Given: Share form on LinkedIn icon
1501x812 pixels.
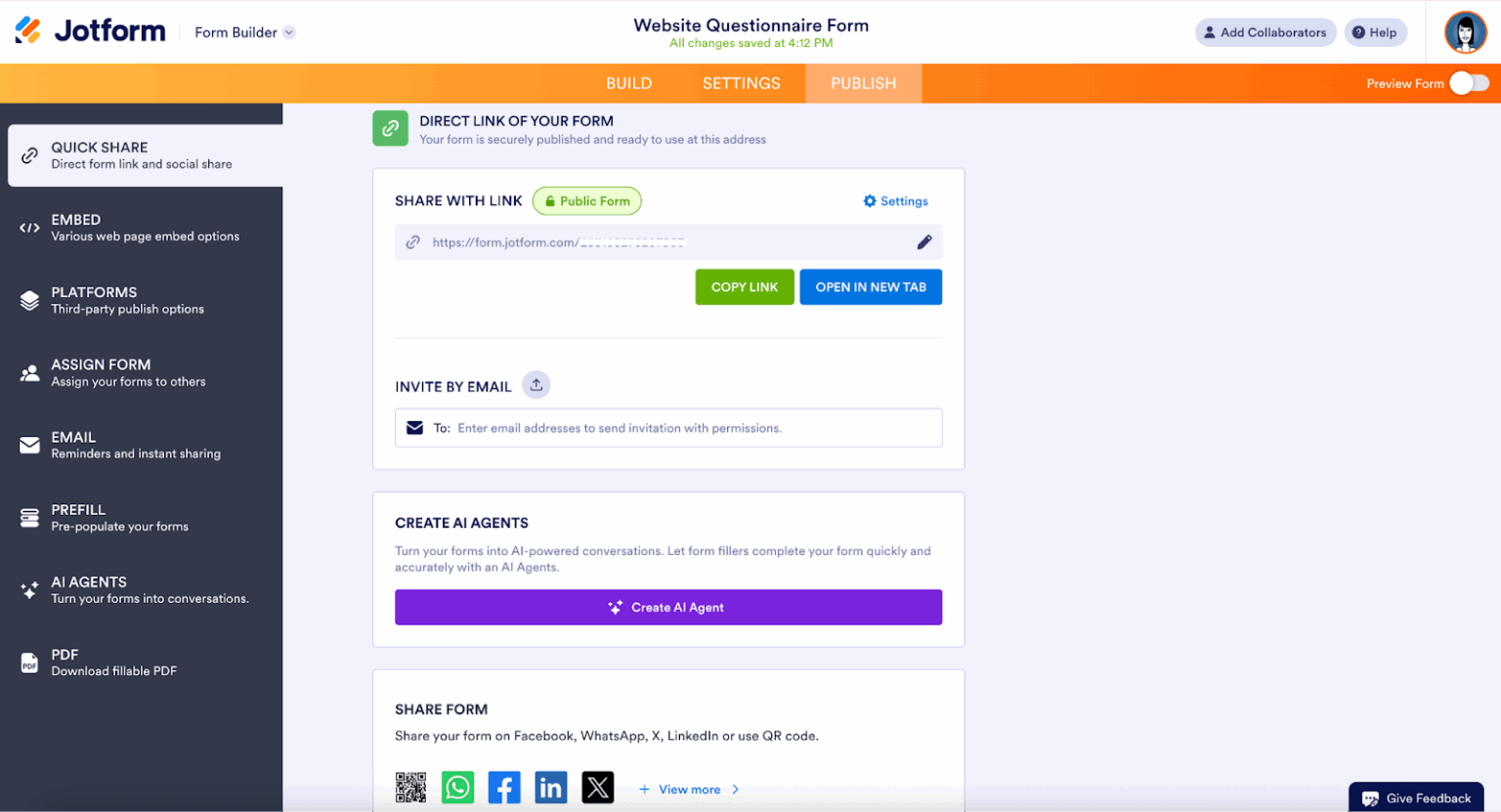Looking at the screenshot, I should [551, 788].
